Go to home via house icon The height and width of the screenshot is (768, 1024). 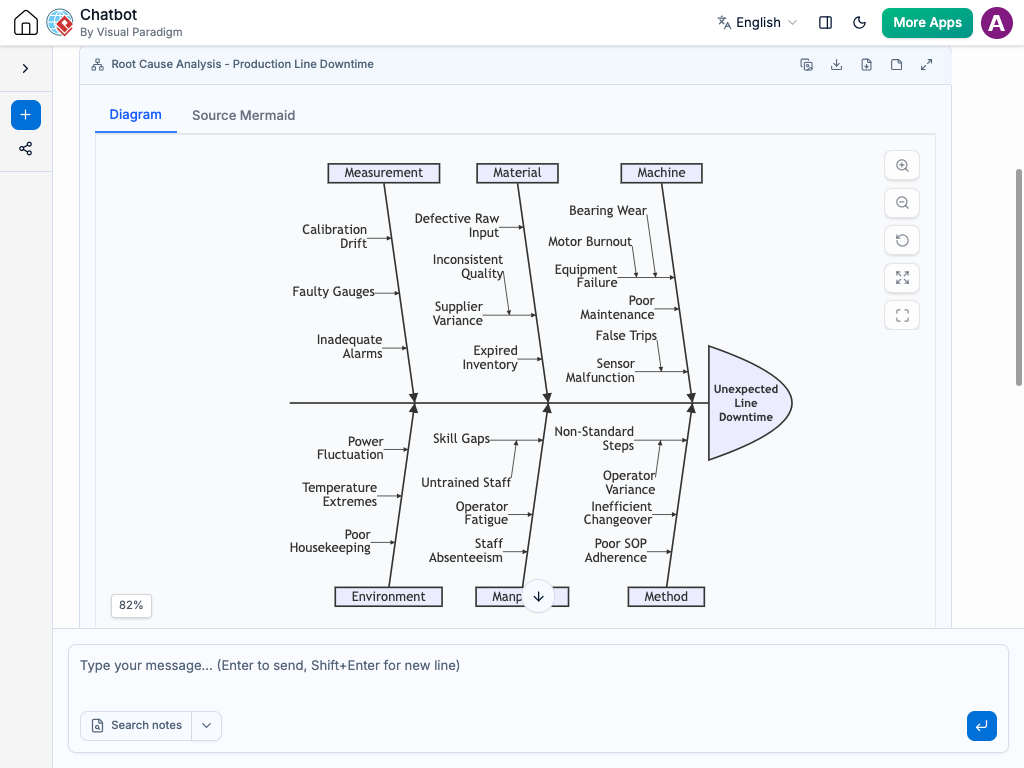[25, 22]
